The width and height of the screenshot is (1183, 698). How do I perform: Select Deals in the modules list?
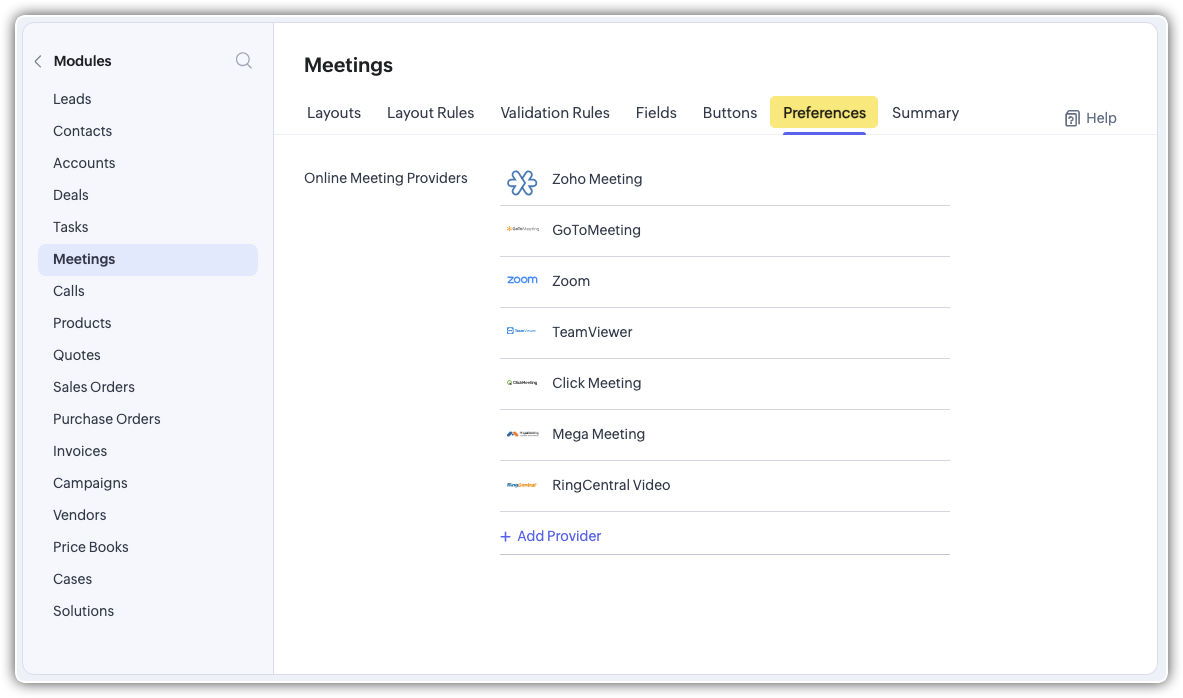pos(71,195)
